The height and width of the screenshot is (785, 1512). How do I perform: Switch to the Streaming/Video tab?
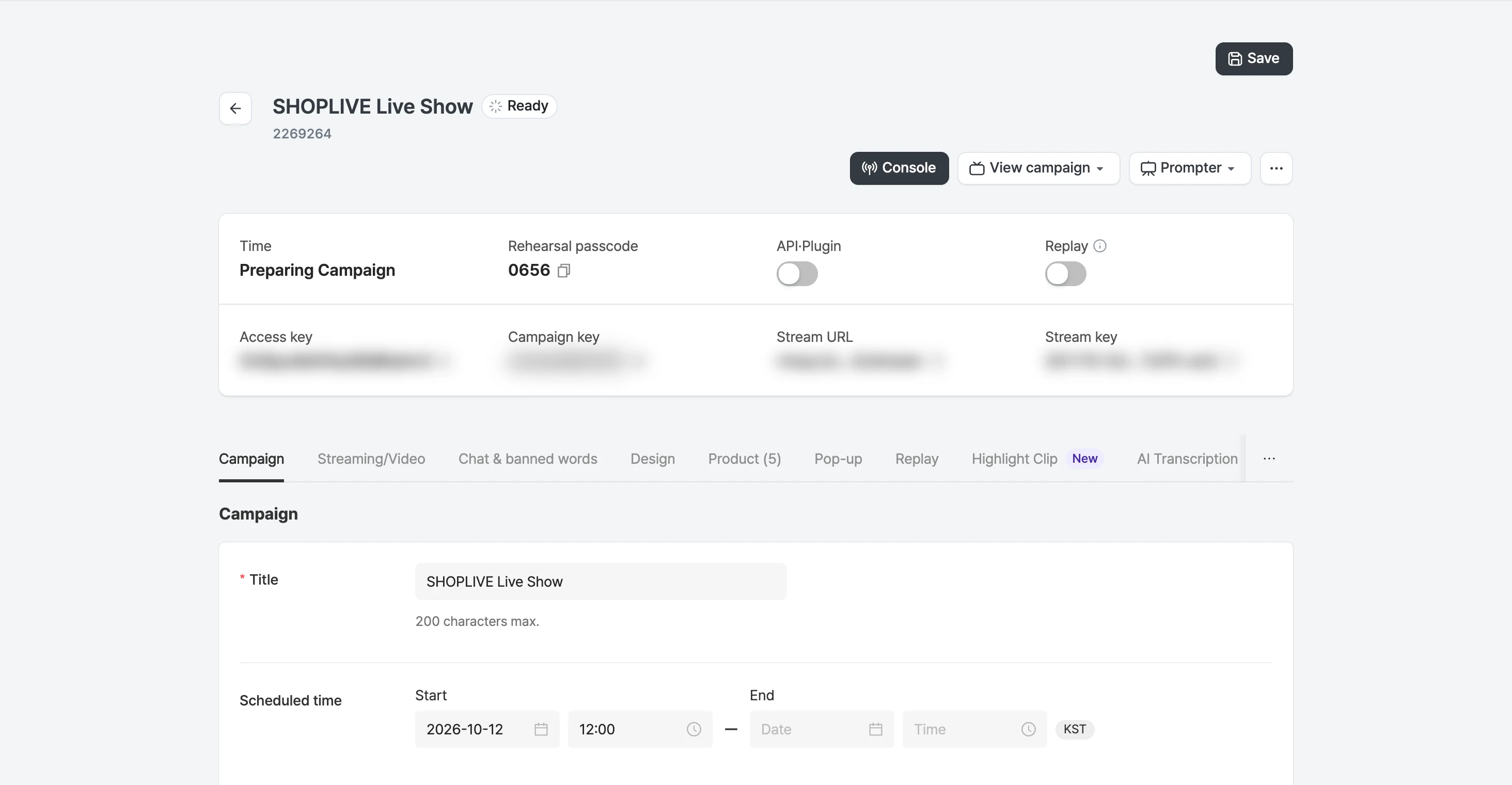(371, 459)
